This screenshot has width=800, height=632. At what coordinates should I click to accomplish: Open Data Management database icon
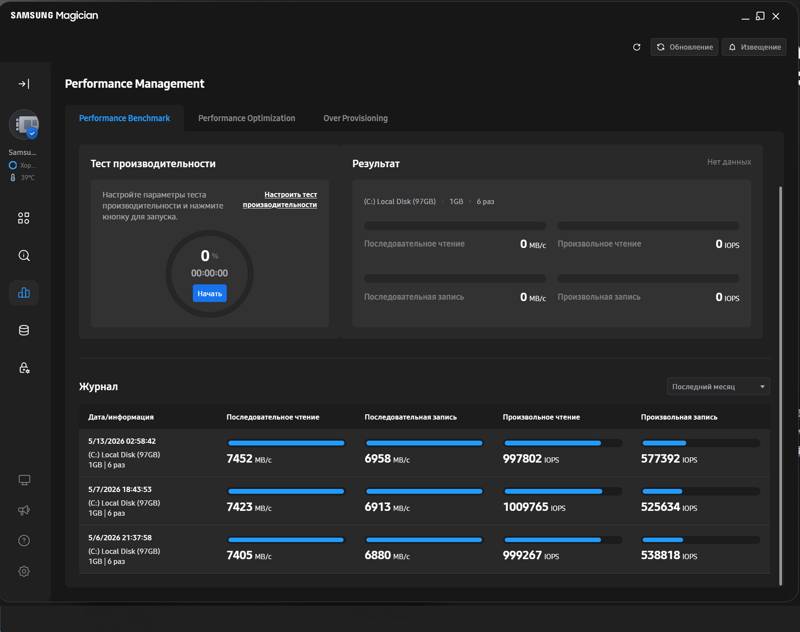[x=24, y=331]
